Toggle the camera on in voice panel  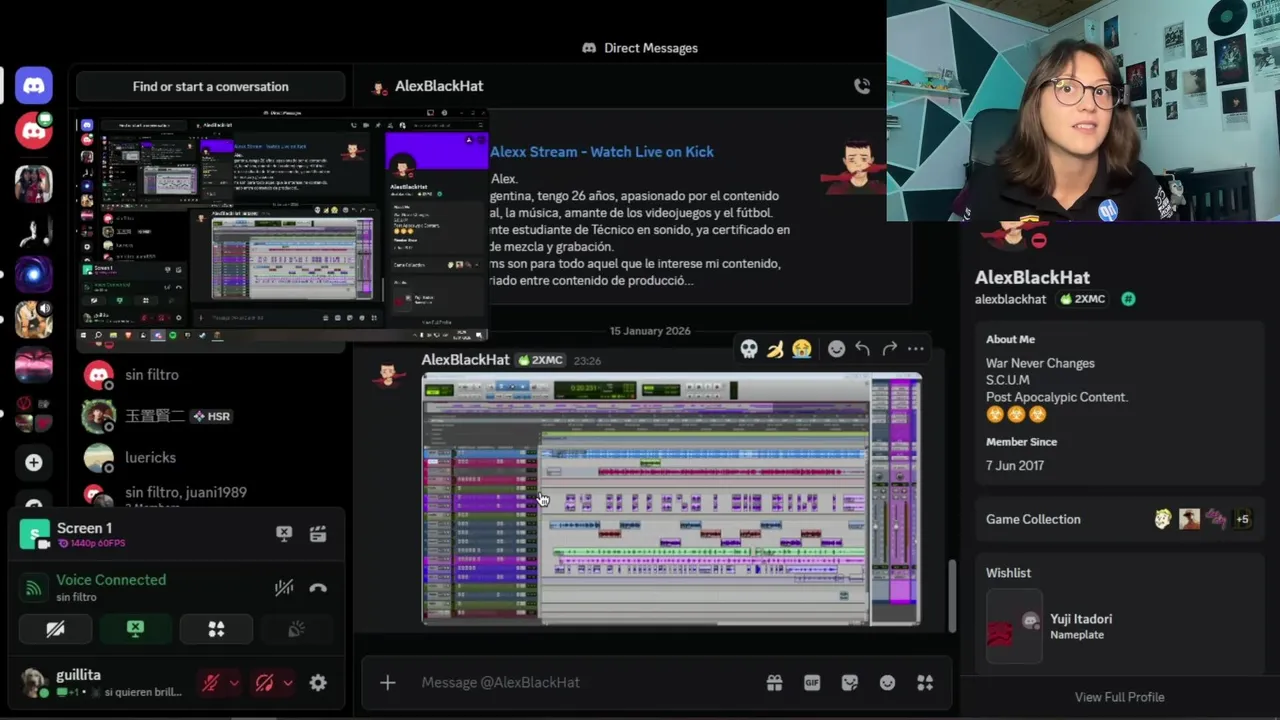[56, 629]
